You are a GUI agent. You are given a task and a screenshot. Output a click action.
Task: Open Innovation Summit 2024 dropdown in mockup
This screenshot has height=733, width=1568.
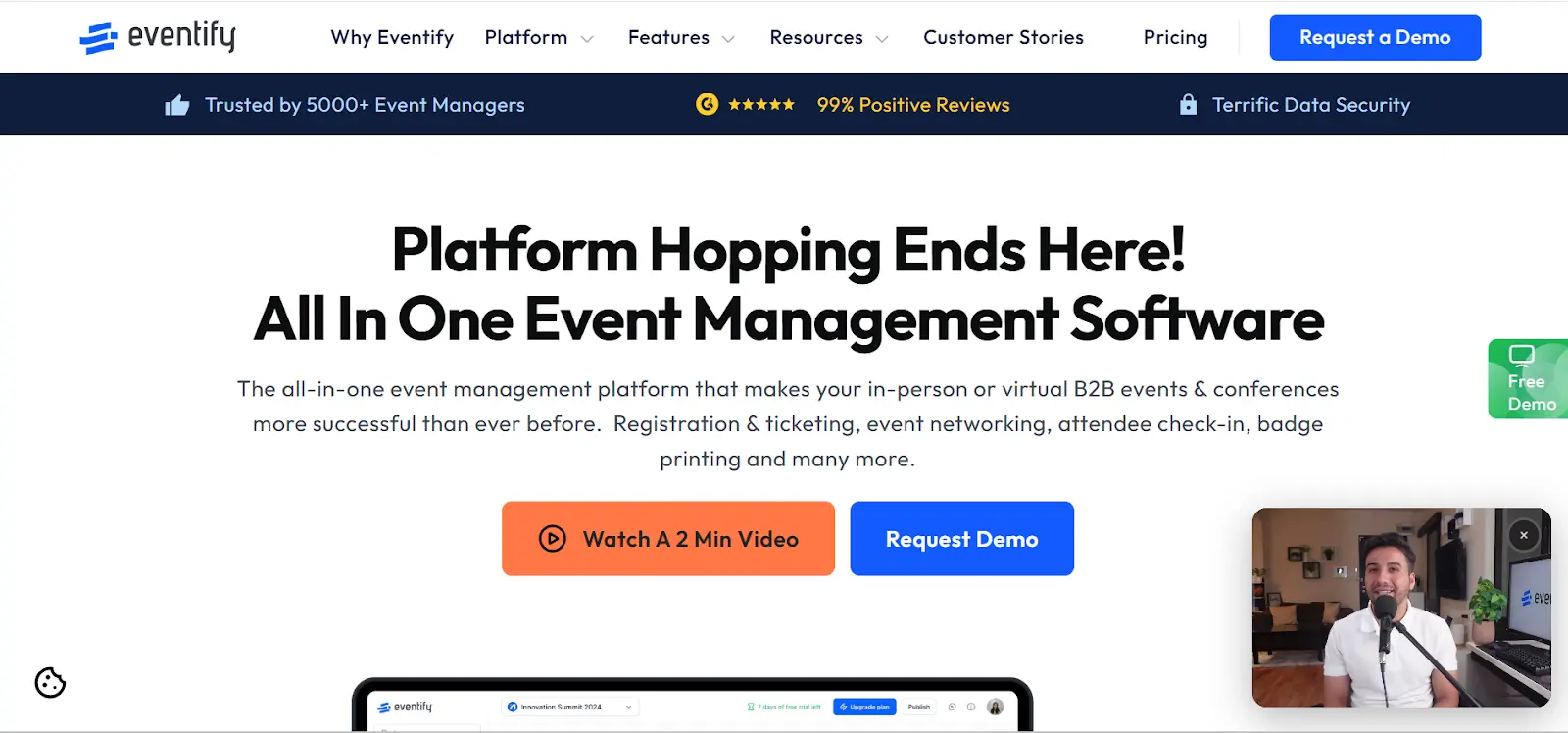point(569,707)
